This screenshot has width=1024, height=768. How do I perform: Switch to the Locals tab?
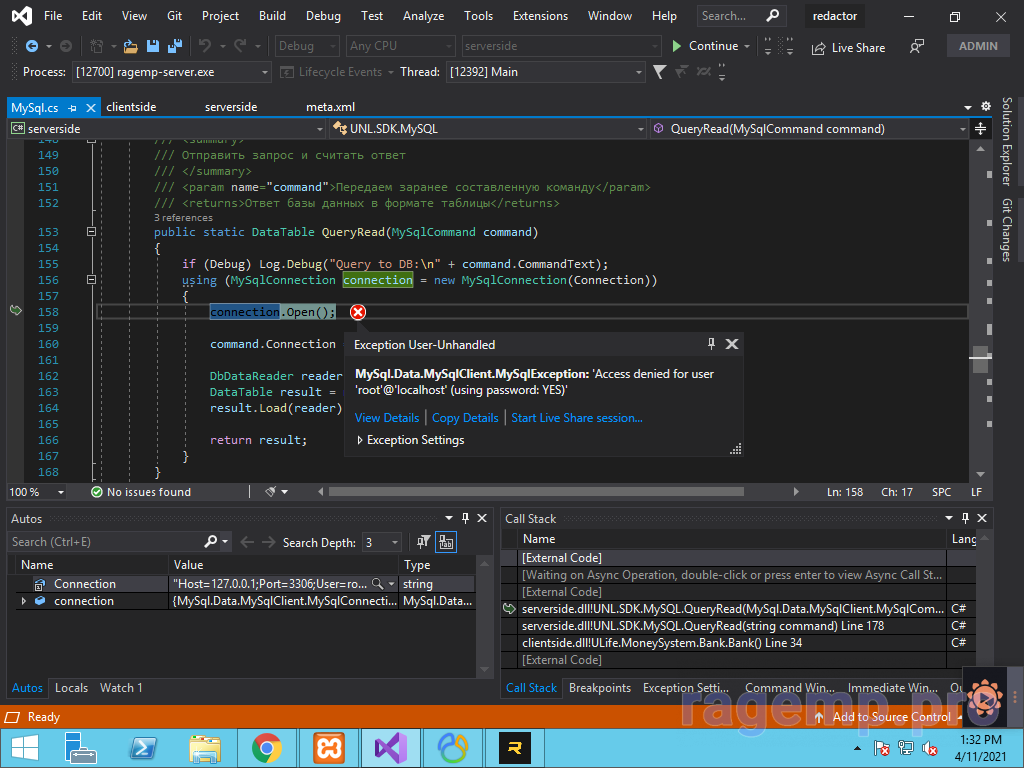71,688
